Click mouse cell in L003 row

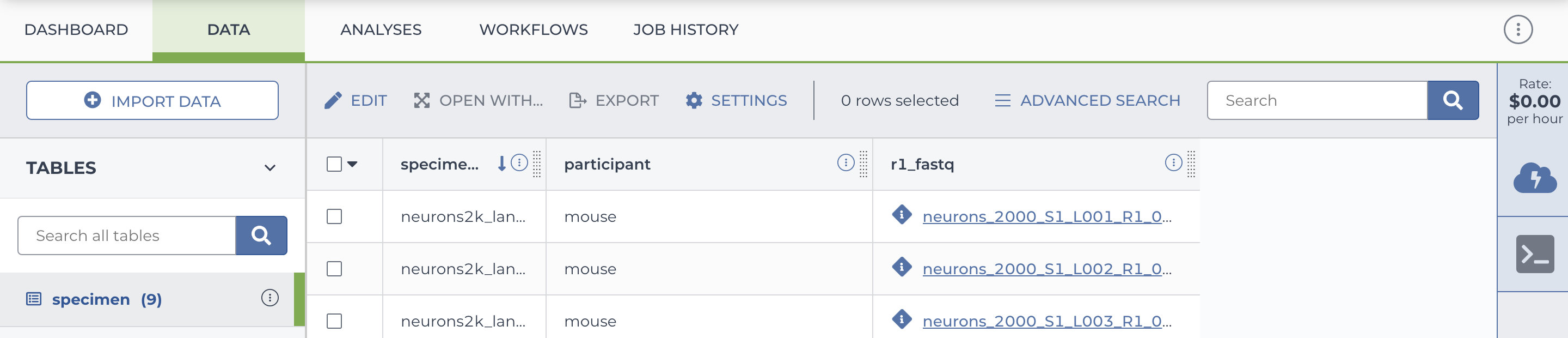pos(590,322)
